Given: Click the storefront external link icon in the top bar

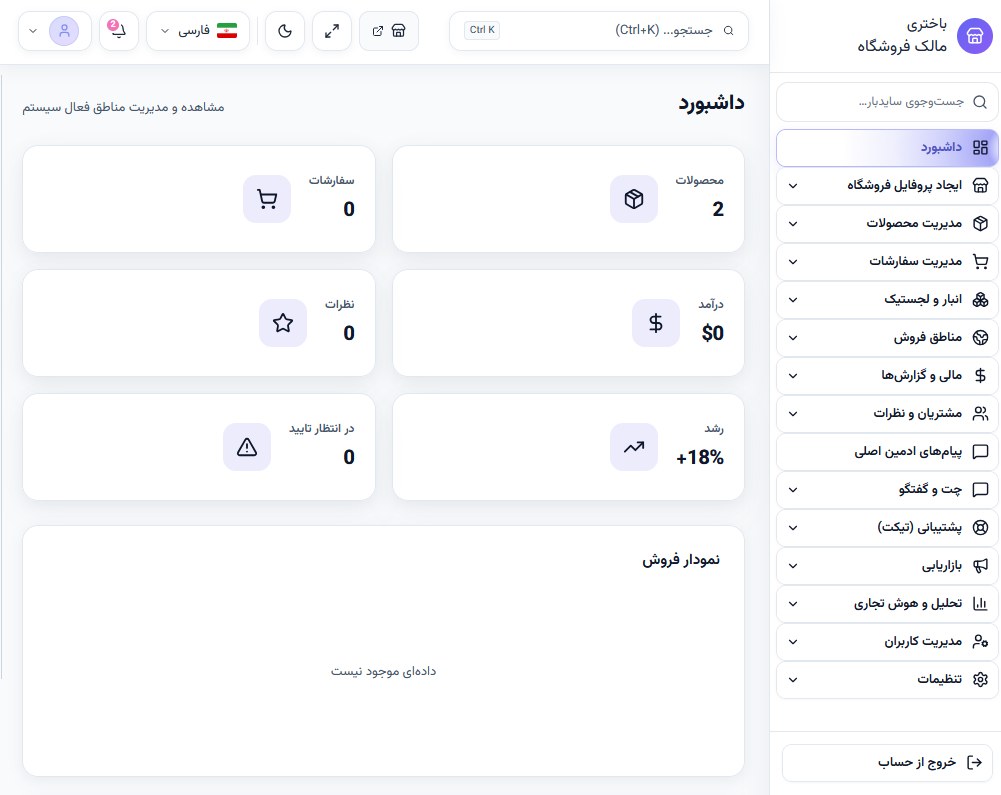Looking at the screenshot, I should pos(389,31).
